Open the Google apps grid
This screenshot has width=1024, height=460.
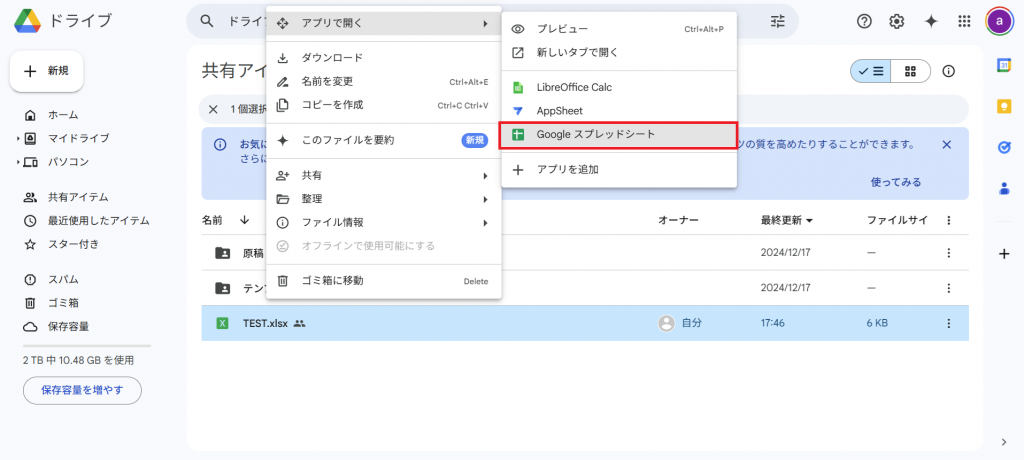click(x=964, y=22)
